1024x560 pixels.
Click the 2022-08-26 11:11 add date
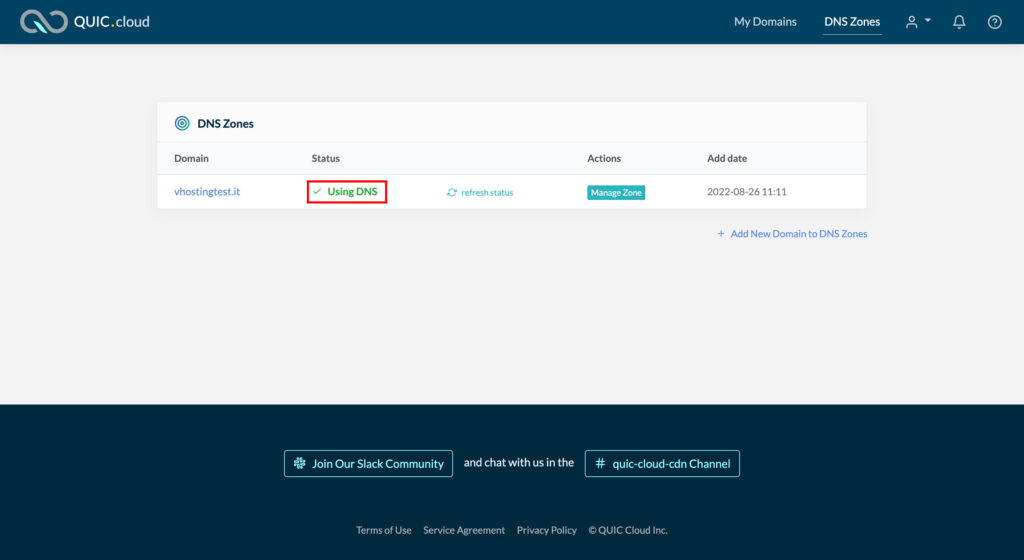[x=746, y=191]
